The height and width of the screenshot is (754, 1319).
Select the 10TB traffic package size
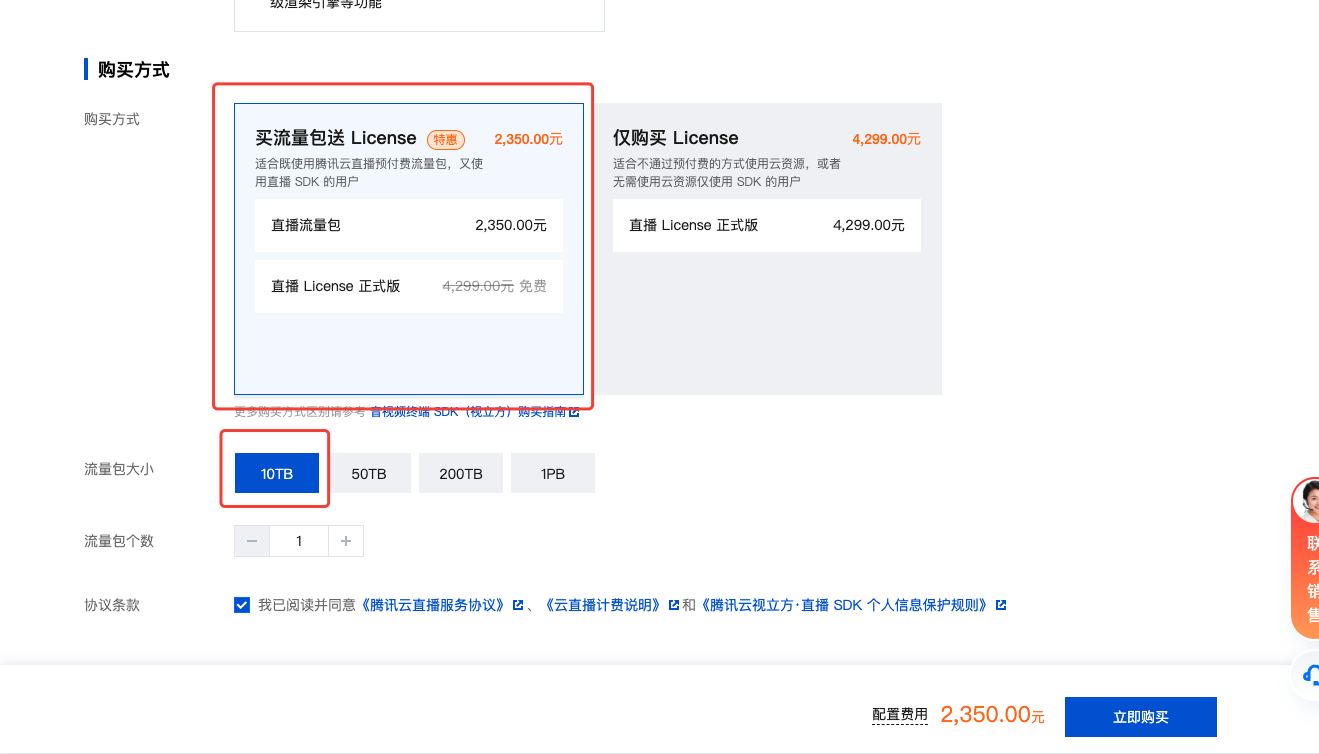(x=276, y=473)
